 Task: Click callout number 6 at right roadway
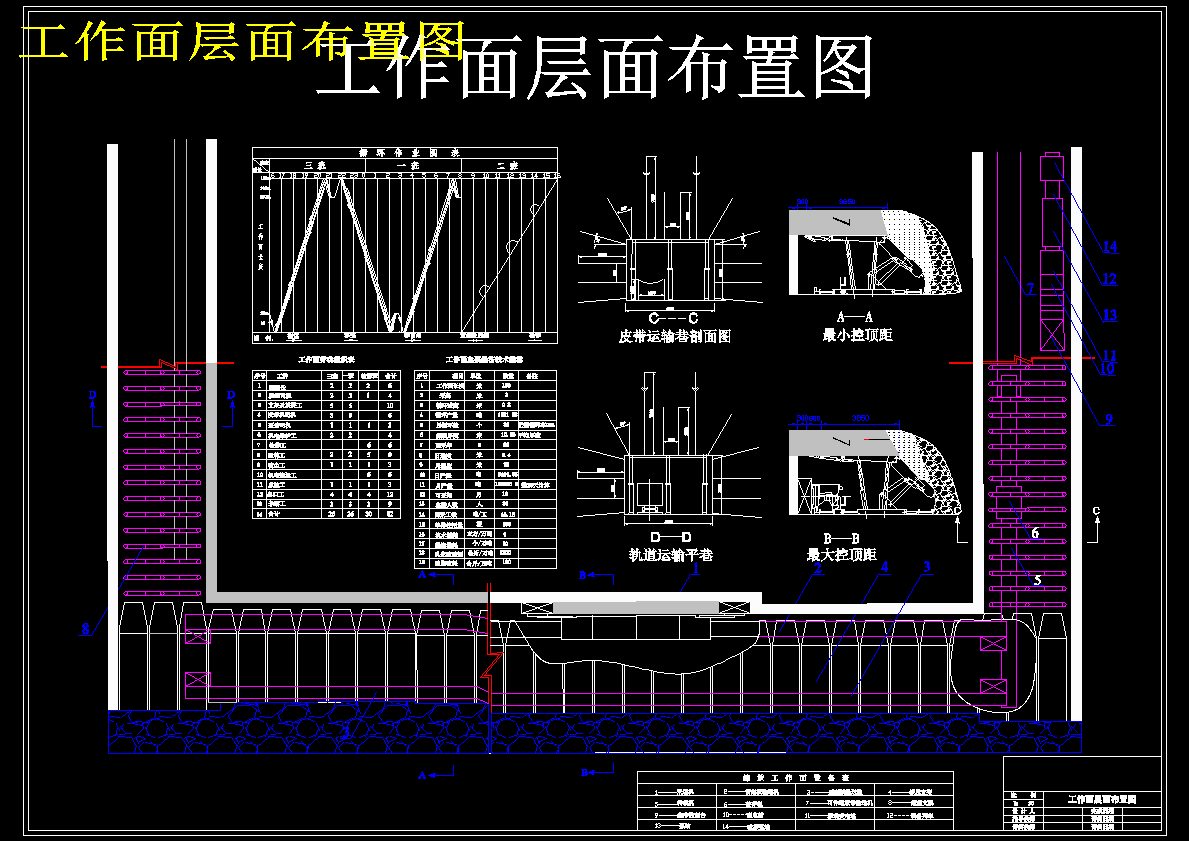[x=1035, y=533]
